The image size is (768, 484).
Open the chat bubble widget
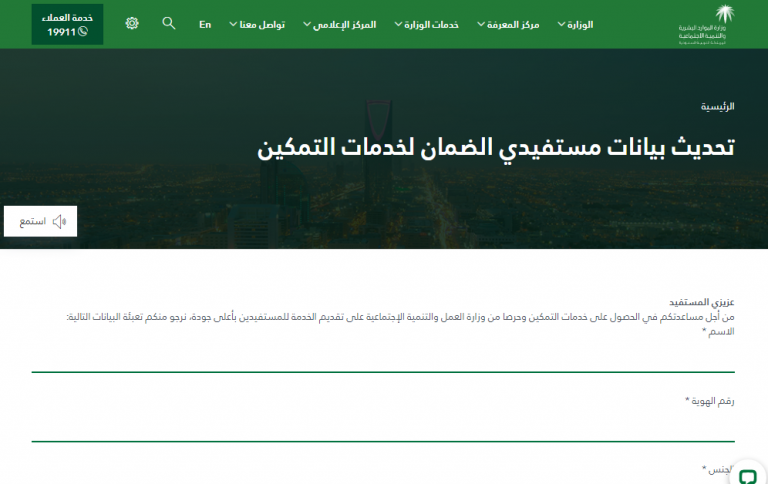click(748, 477)
